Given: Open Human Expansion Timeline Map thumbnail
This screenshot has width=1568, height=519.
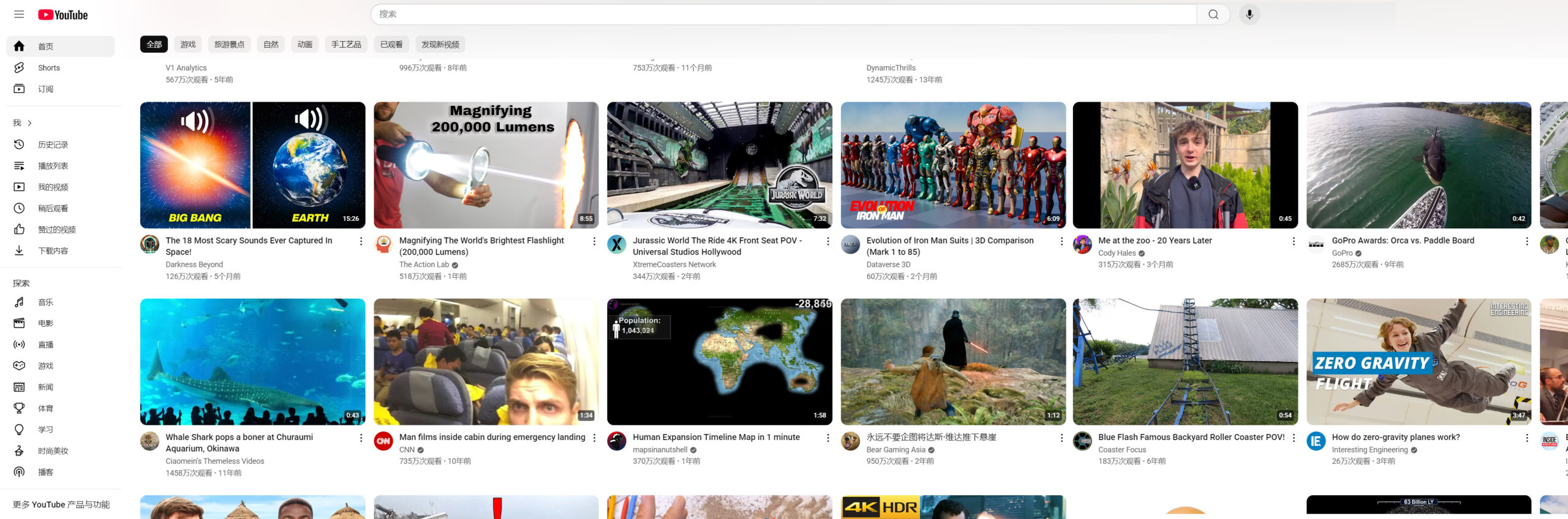Looking at the screenshot, I should [720, 362].
